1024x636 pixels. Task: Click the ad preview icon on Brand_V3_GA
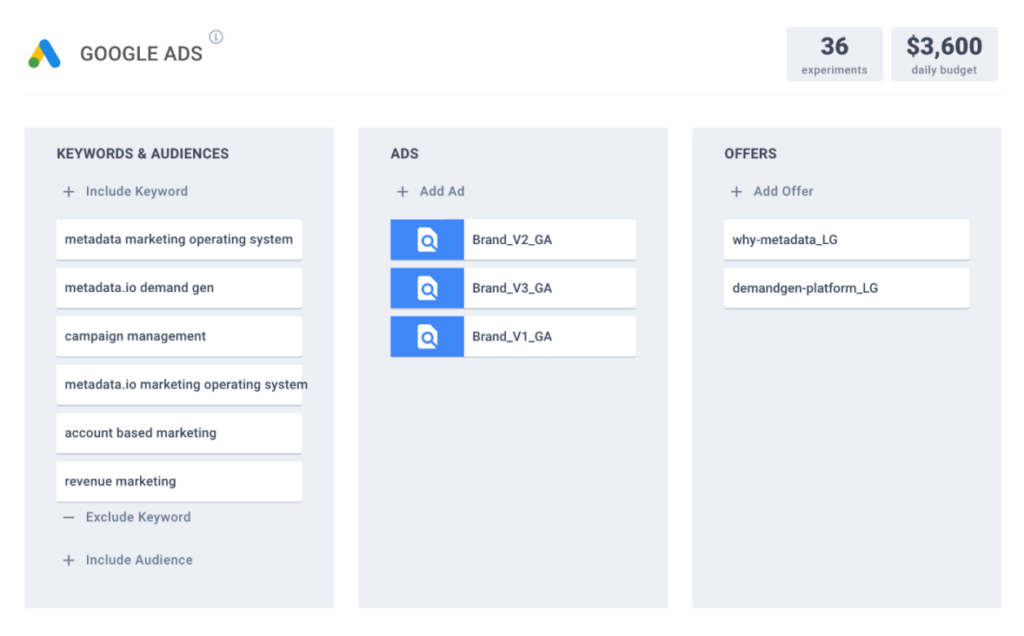pyautogui.click(x=426, y=288)
